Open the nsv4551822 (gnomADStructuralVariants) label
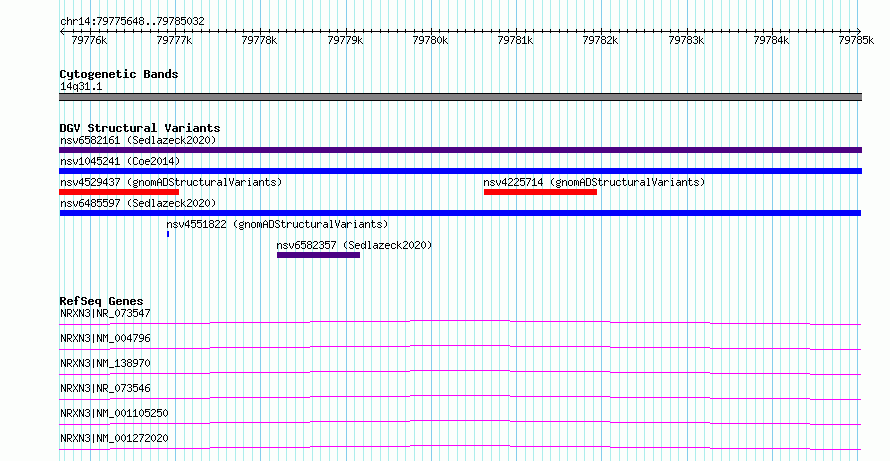The height and width of the screenshot is (461, 890). 277,224
